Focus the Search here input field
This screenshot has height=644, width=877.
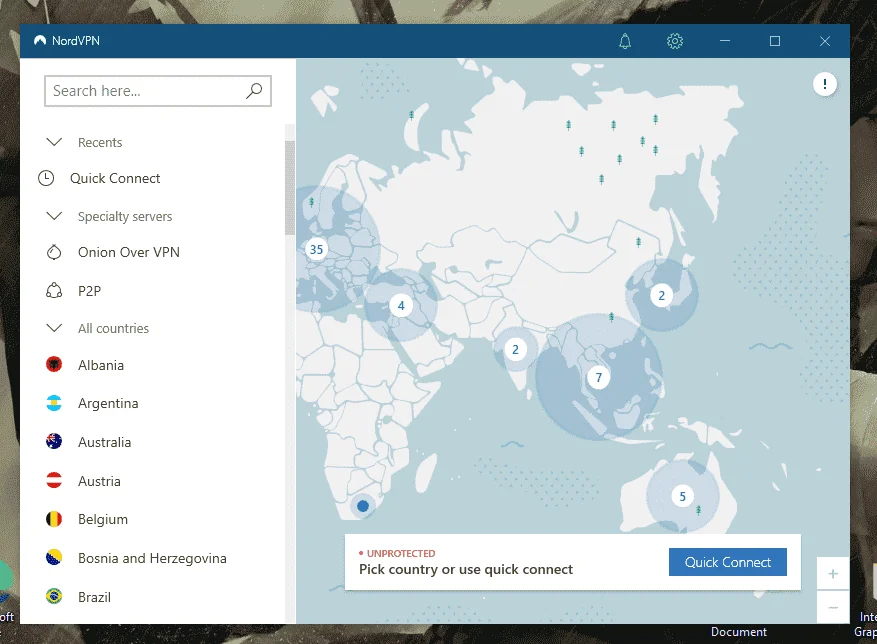pyautogui.click(x=158, y=91)
